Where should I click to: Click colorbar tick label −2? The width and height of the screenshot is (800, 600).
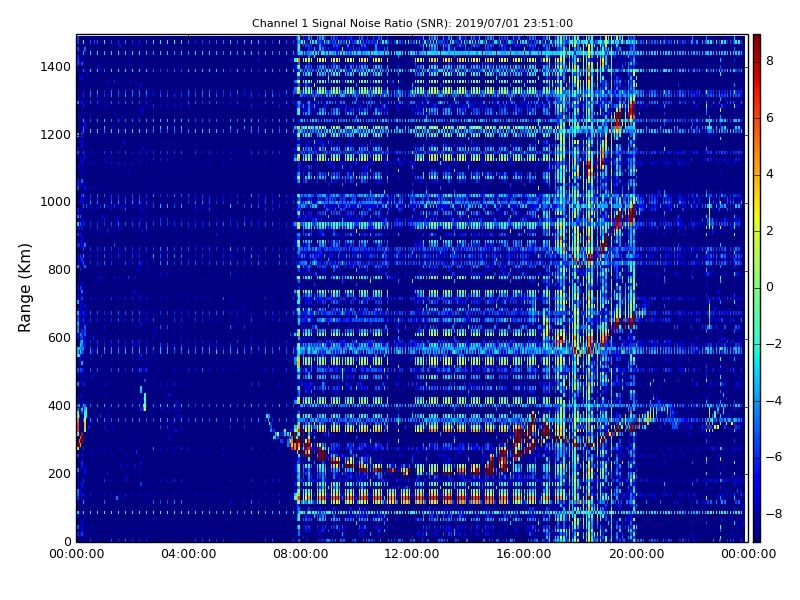tap(774, 344)
